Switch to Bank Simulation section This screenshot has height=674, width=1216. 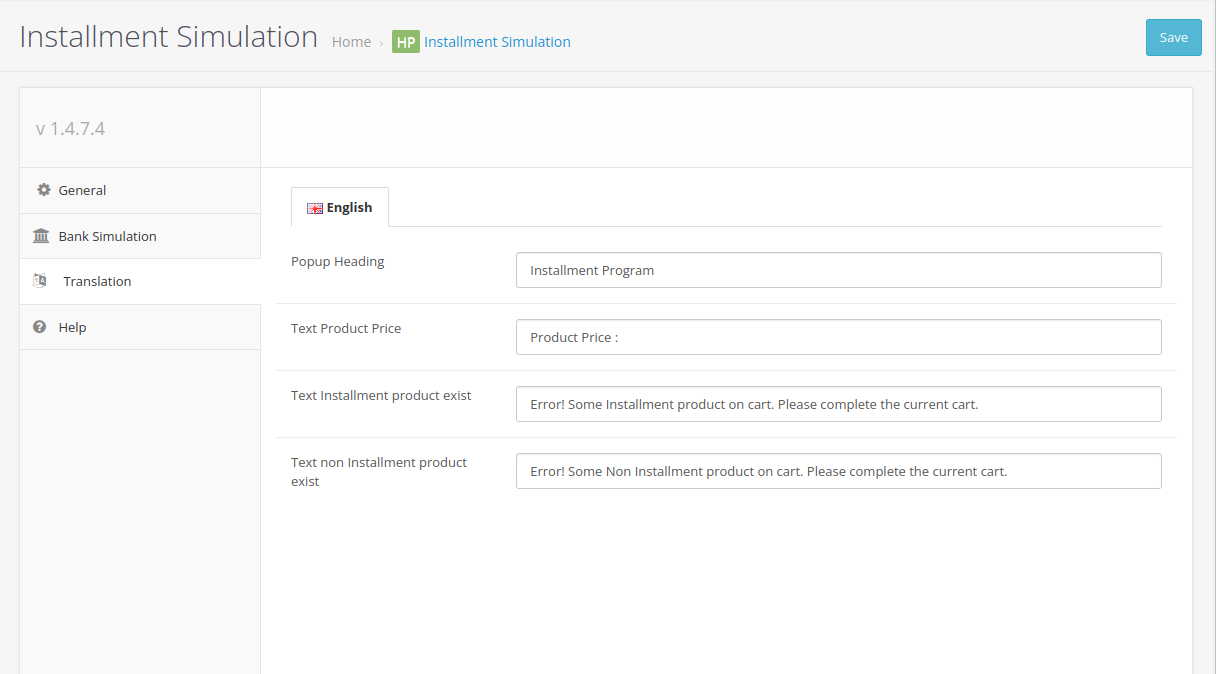point(107,236)
